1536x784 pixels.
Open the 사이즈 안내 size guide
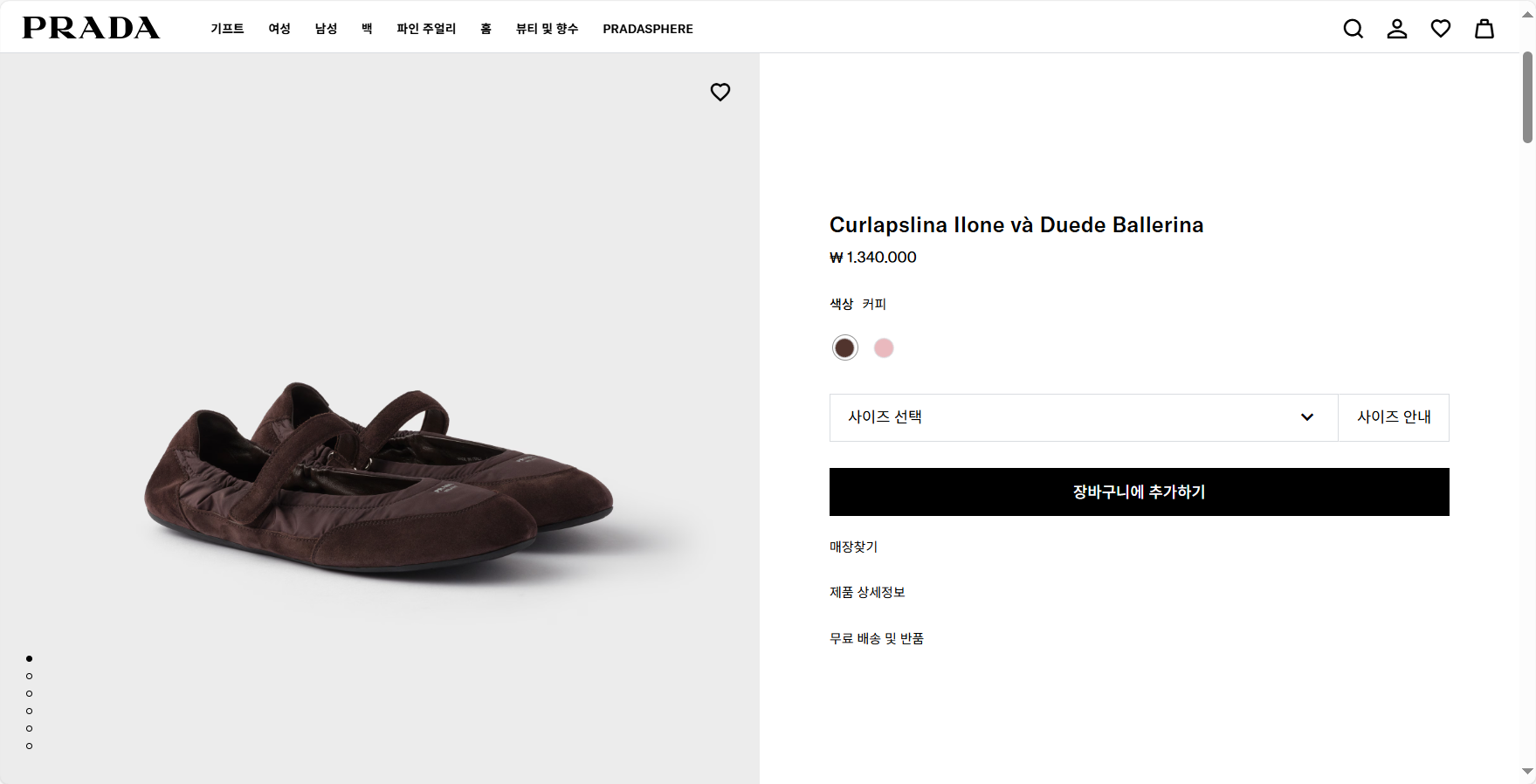coord(1394,417)
